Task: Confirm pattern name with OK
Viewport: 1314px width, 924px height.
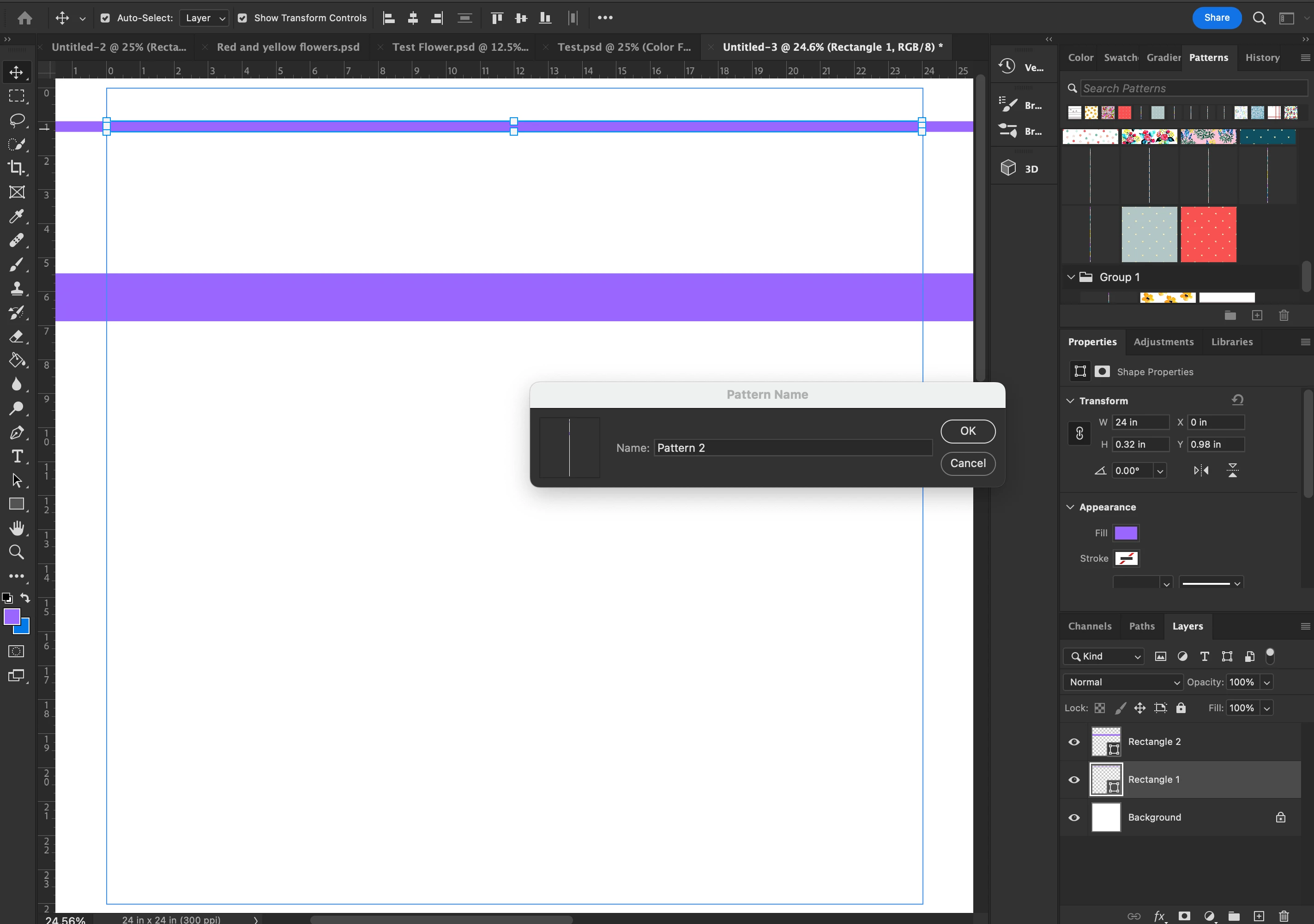Action: coord(967,431)
